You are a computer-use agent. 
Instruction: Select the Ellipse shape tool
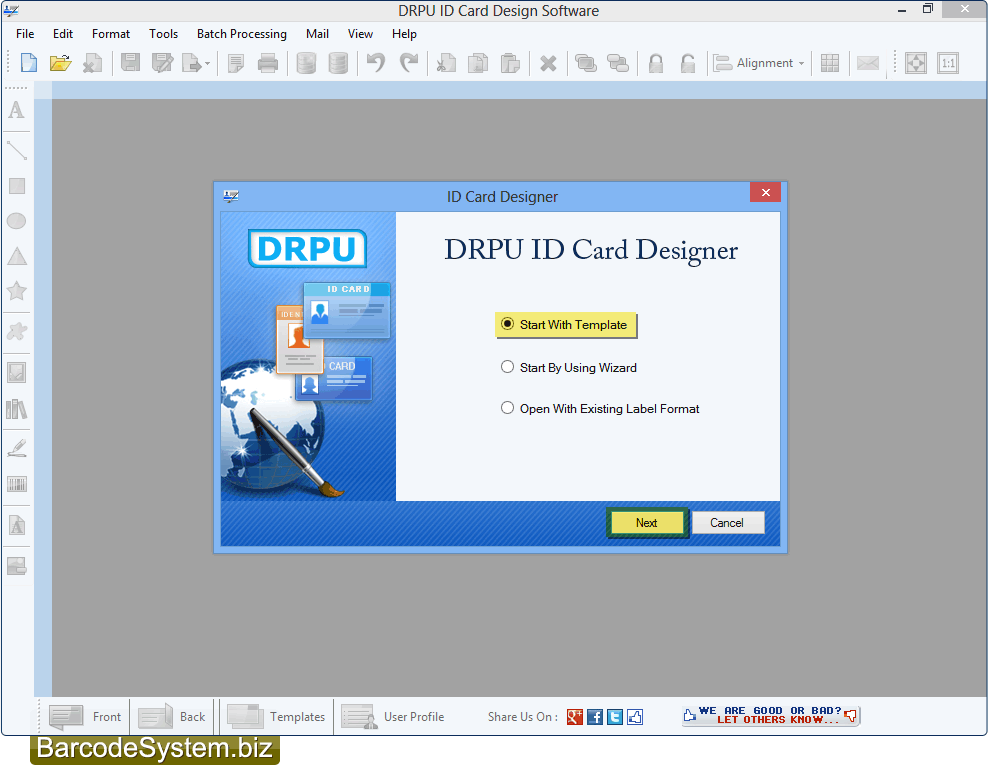(x=16, y=221)
